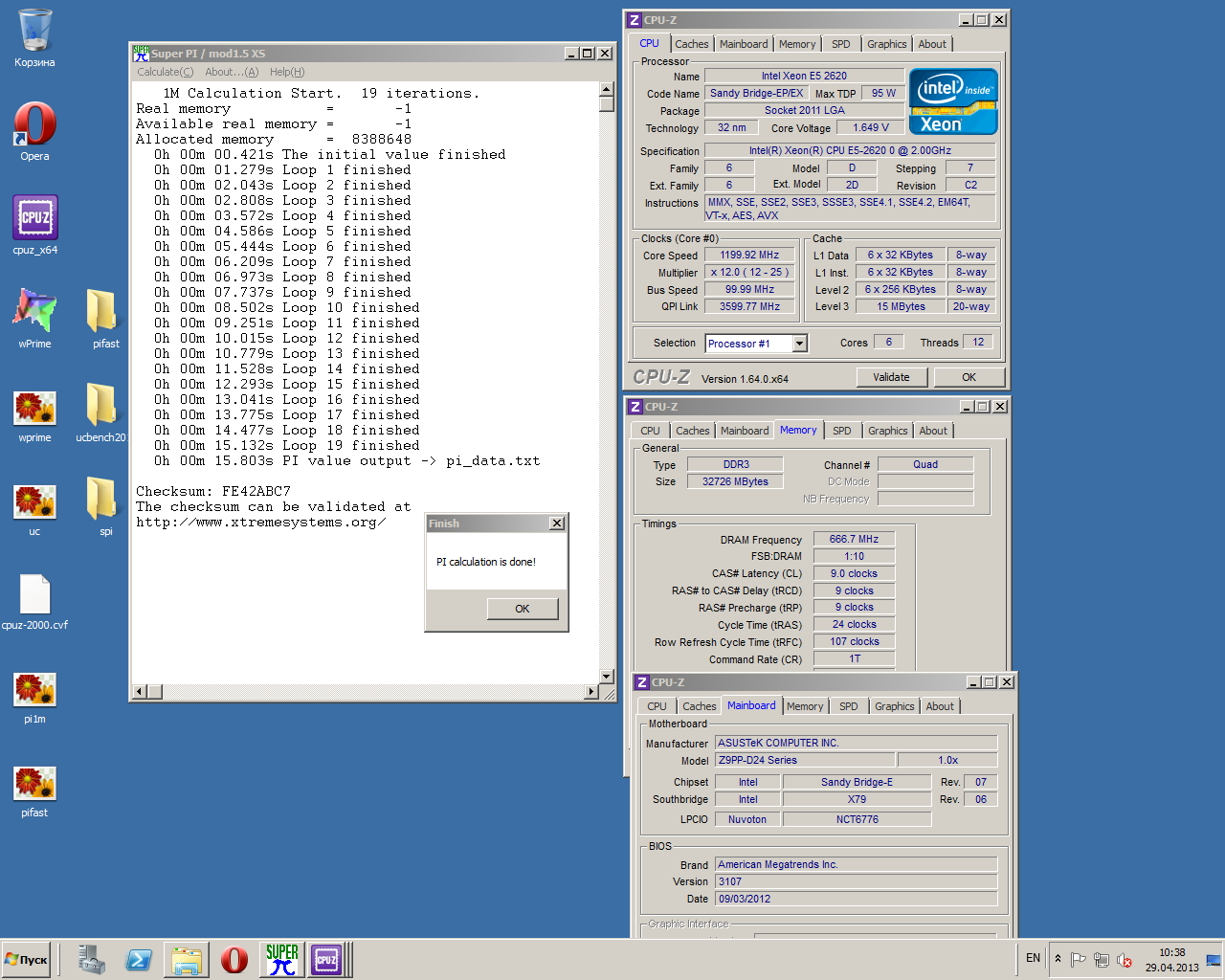Screen dimensions: 1225x980
Task: Open the spi folder on desktop
Action: (105, 507)
